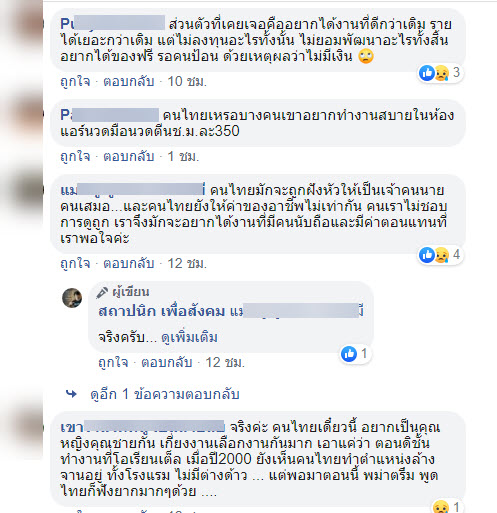Viewport: 497px width, 513px height.
Task: Click the pencil author badge icon
Action: [x=102, y=292]
